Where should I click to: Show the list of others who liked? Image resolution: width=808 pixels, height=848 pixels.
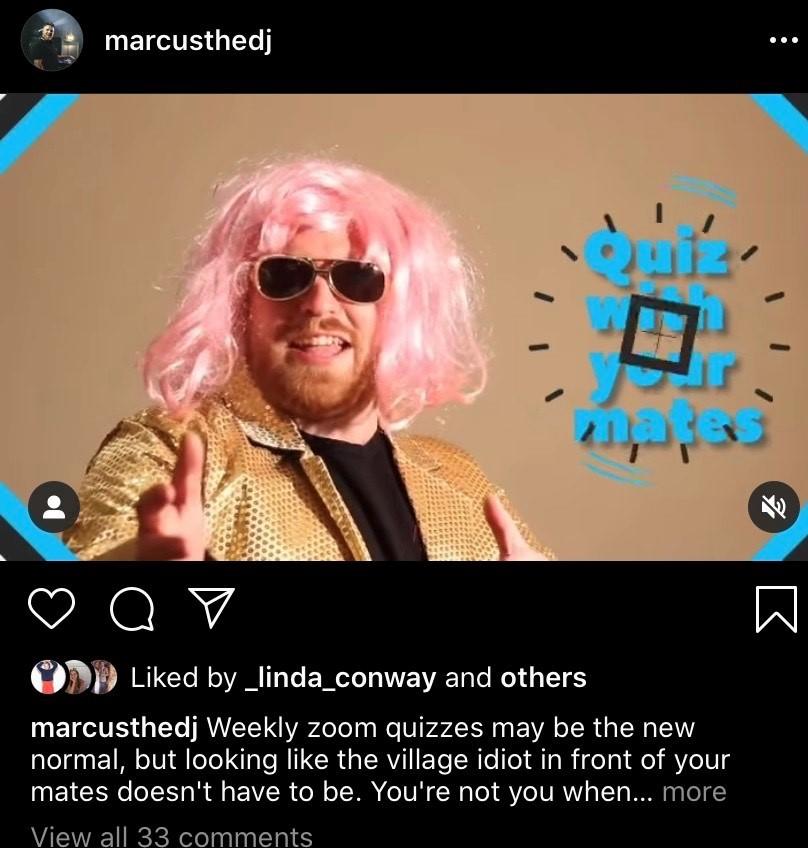tap(543, 677)
